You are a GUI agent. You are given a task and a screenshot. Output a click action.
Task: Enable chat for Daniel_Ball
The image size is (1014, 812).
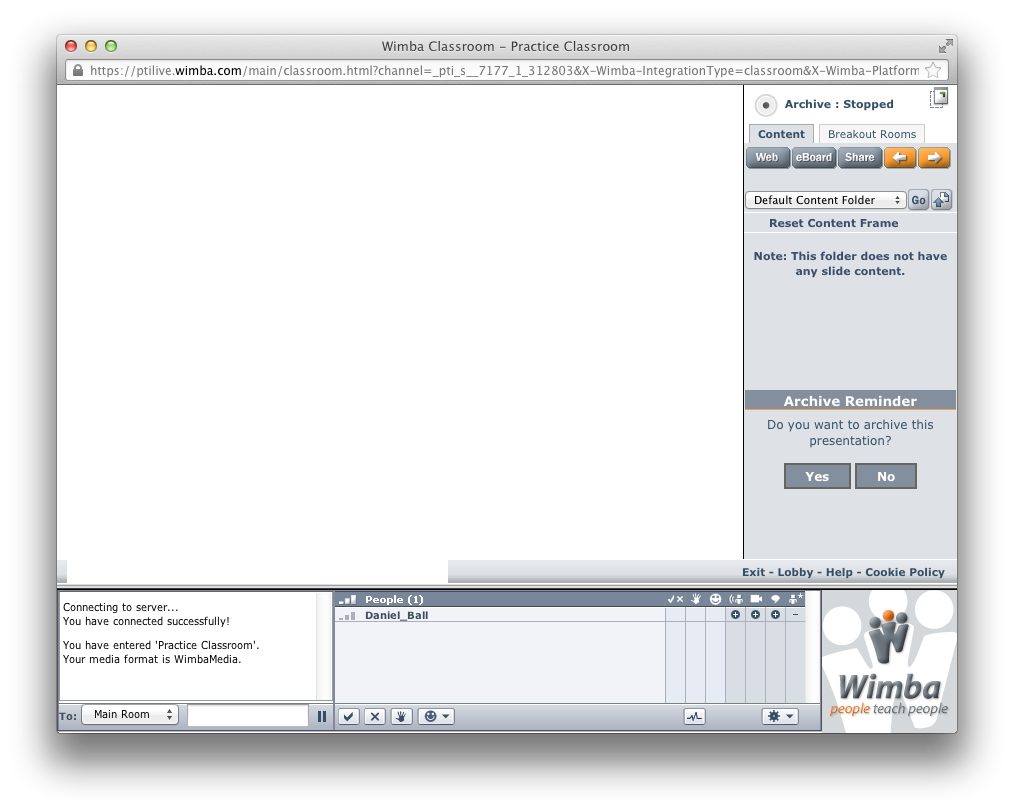pos(775,615)
